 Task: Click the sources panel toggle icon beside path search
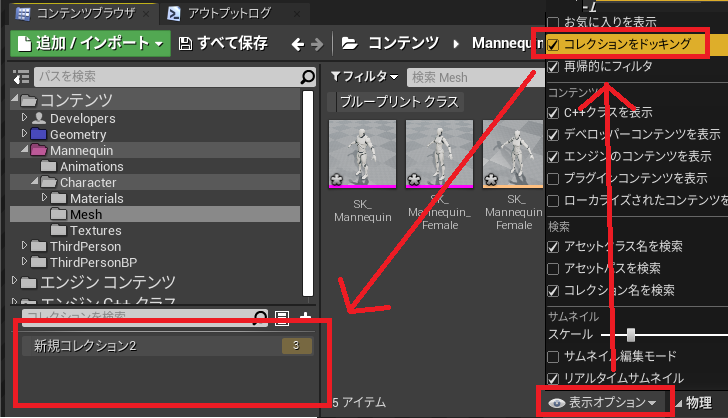(x=21, y=77)
